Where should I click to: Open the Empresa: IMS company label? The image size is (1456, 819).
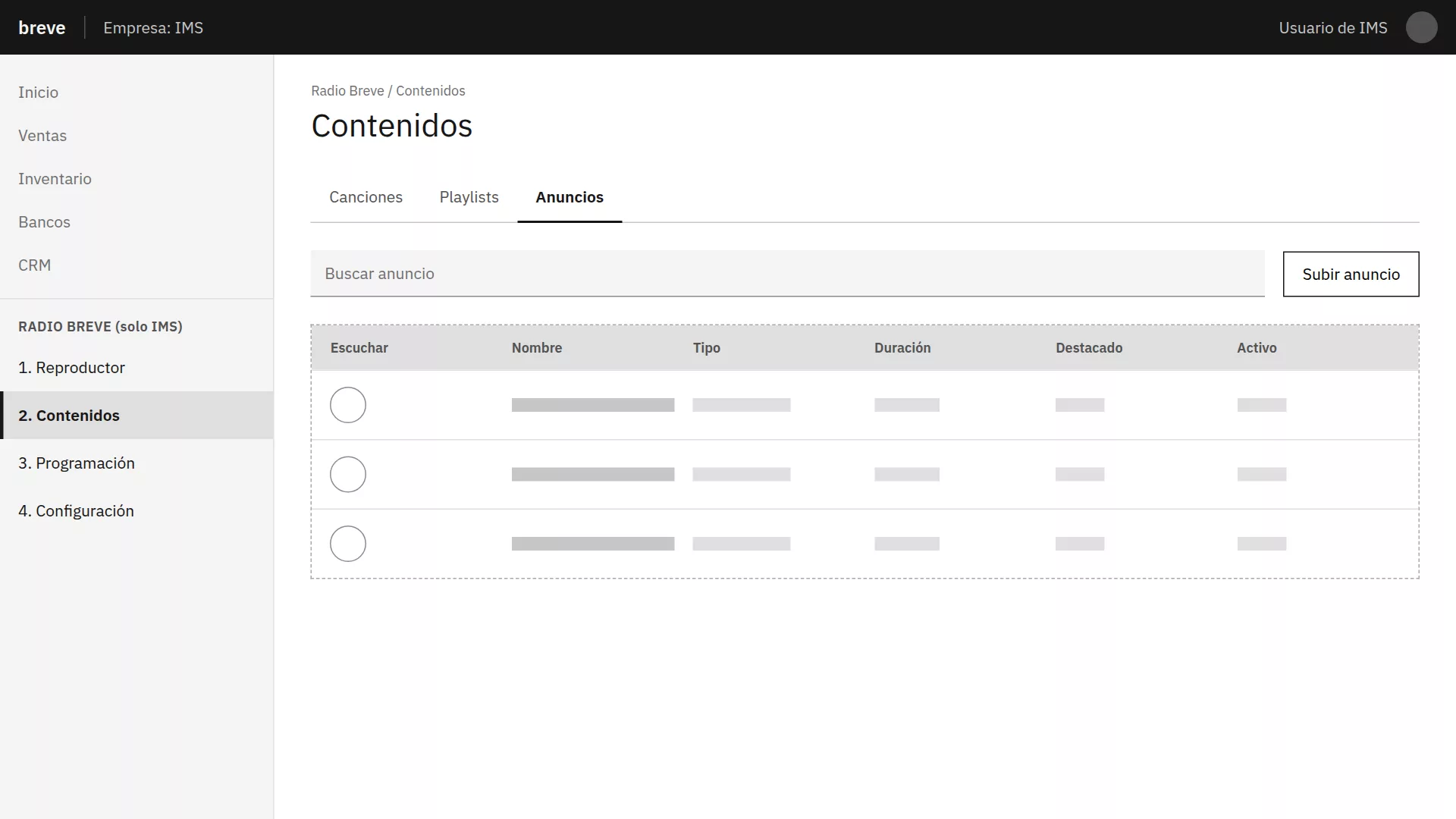tap(153, 28)
